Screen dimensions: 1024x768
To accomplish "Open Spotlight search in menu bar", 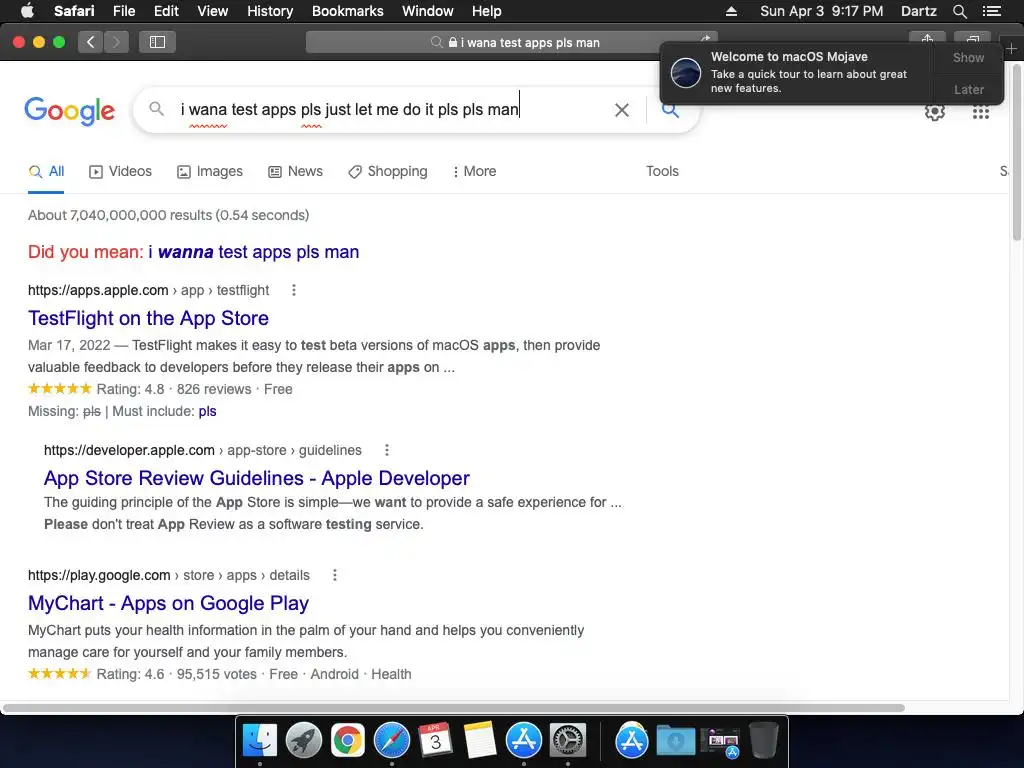I will point(959,11).
